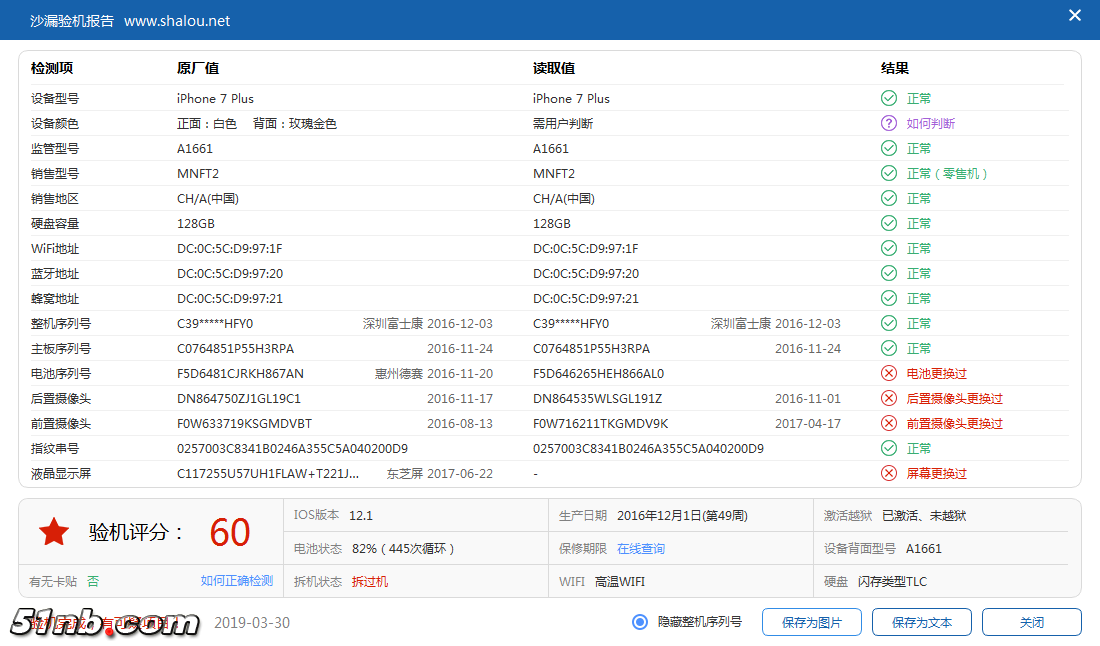The height and width of the screenshot is (646, 1100).
Task: Click the 保存为图片 button
Action: pyautogui.click(x=811, y=621)
